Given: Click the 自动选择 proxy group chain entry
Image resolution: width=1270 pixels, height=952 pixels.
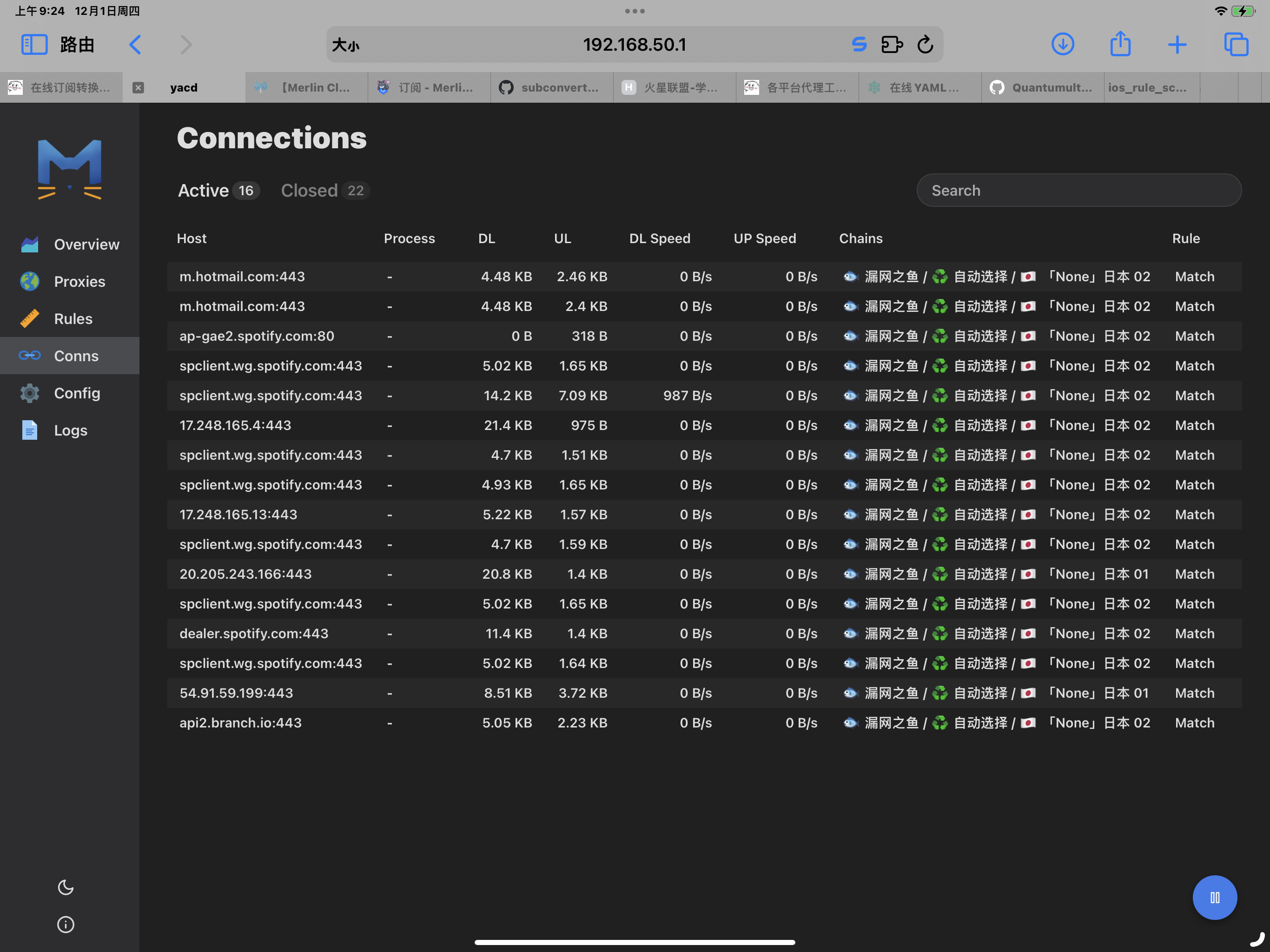Looking at the screenshot, I should click(981, 276).
